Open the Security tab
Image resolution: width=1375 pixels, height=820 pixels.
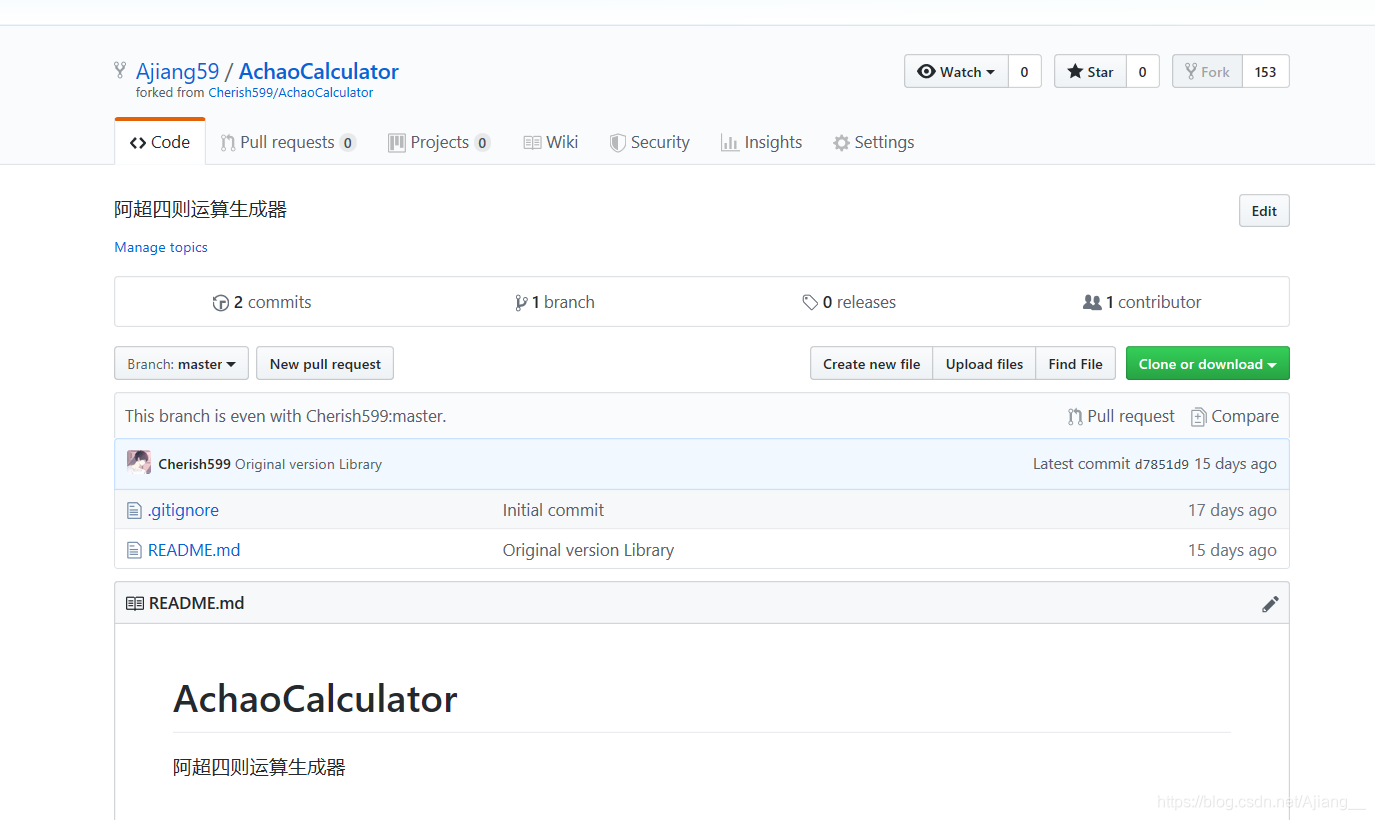(x=650, y=142)
